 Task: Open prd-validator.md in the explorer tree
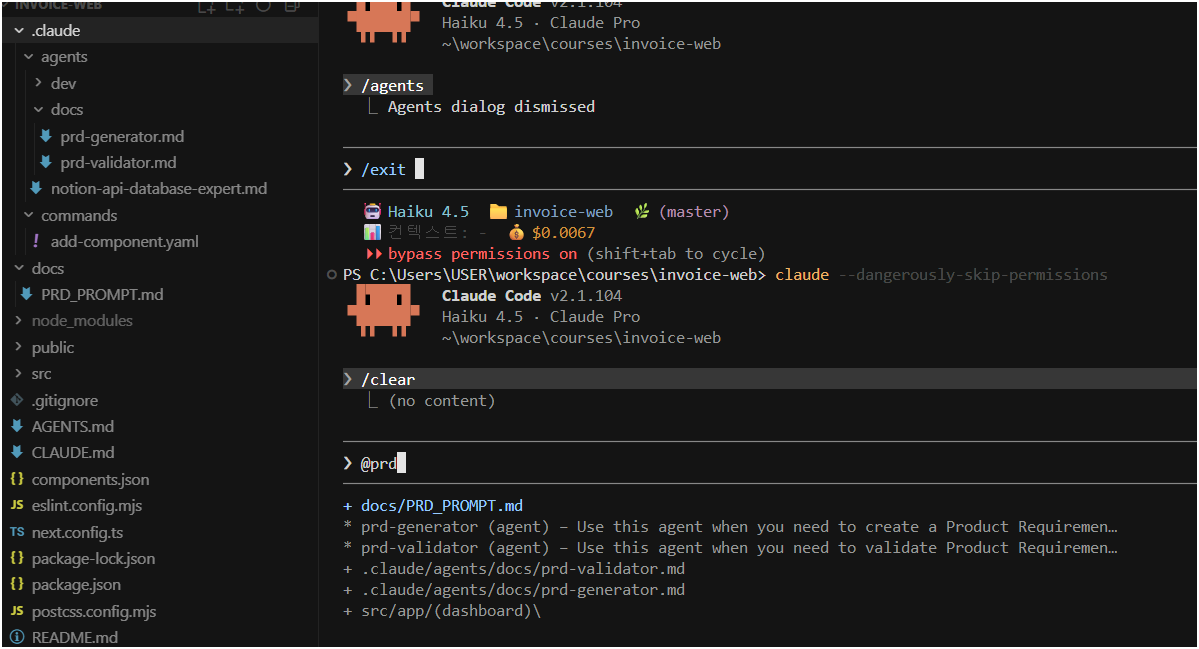pyautogui.click(x=119, y=162)
